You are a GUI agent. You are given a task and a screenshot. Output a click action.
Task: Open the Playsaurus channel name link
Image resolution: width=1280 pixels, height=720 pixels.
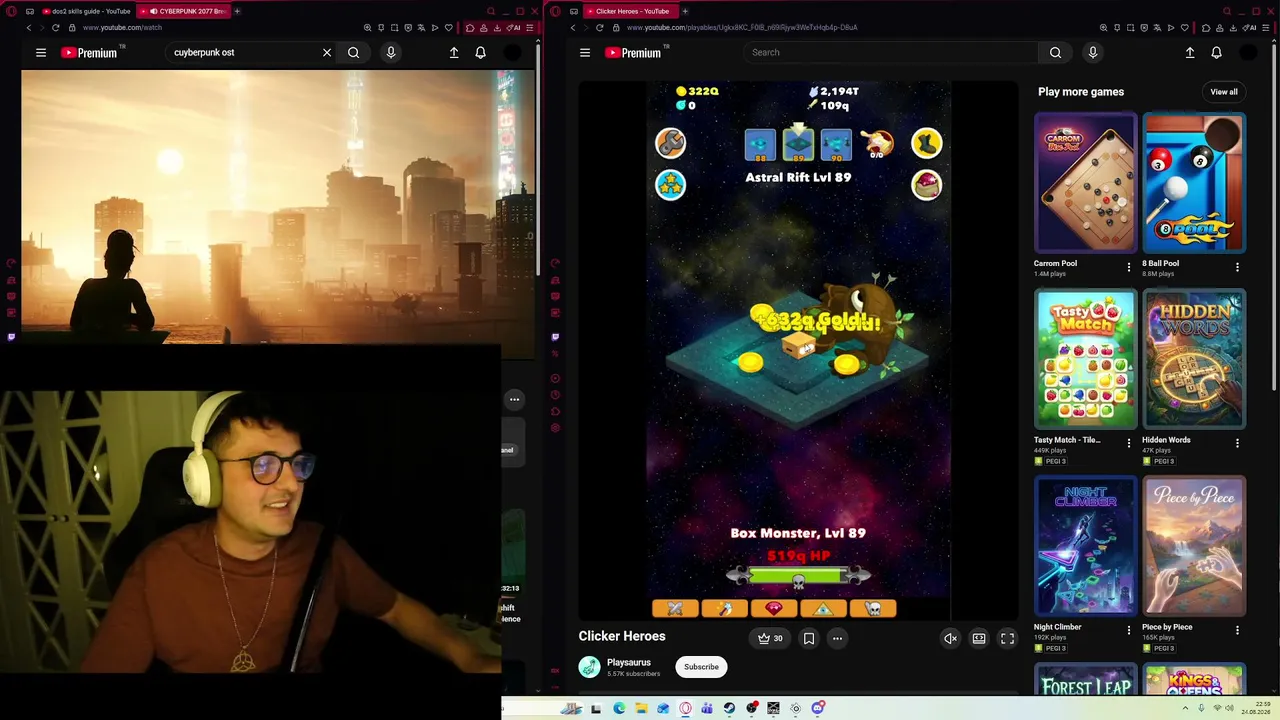629,662
